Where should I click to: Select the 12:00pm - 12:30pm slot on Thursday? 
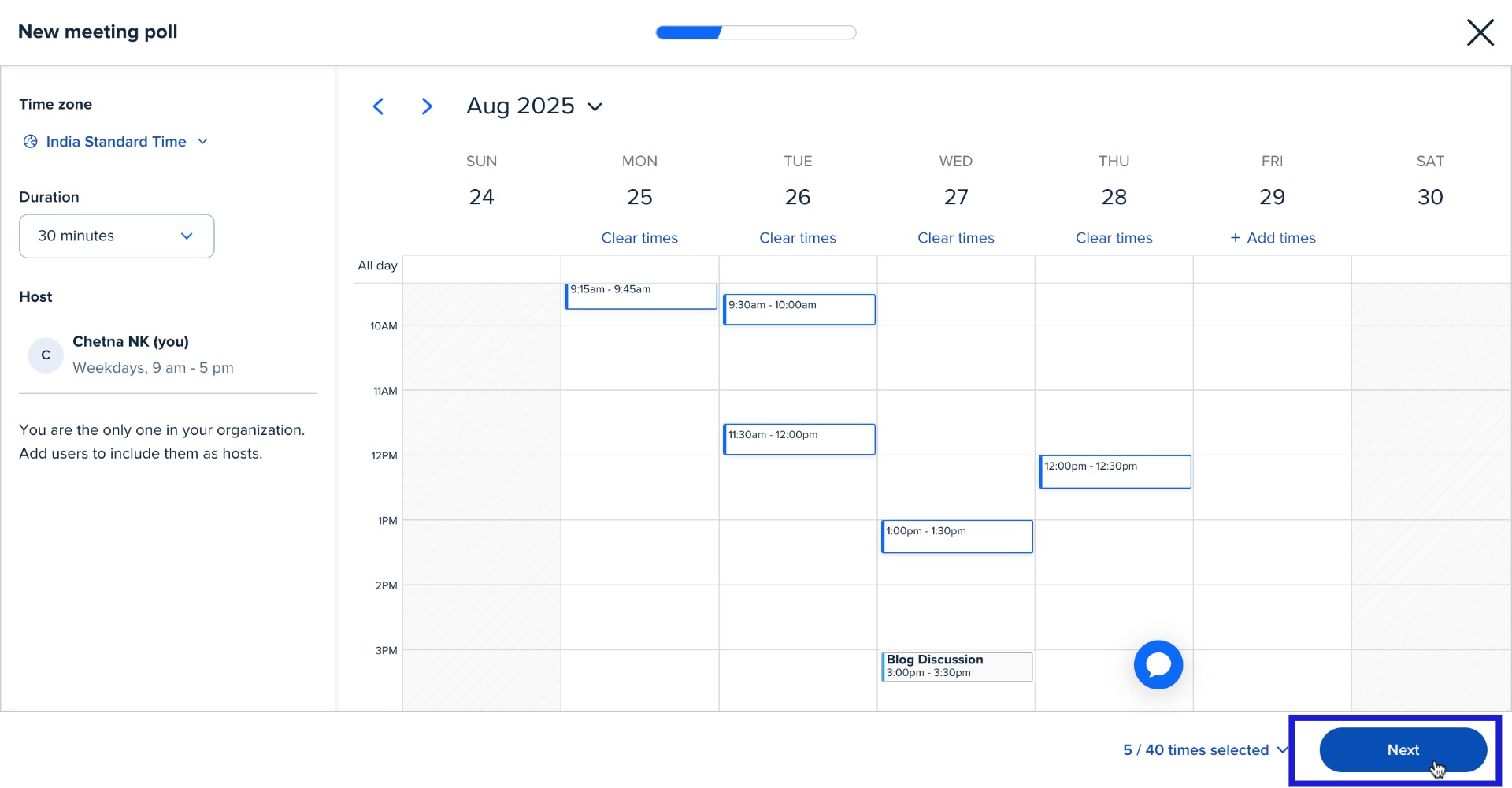coord(1115,471)
